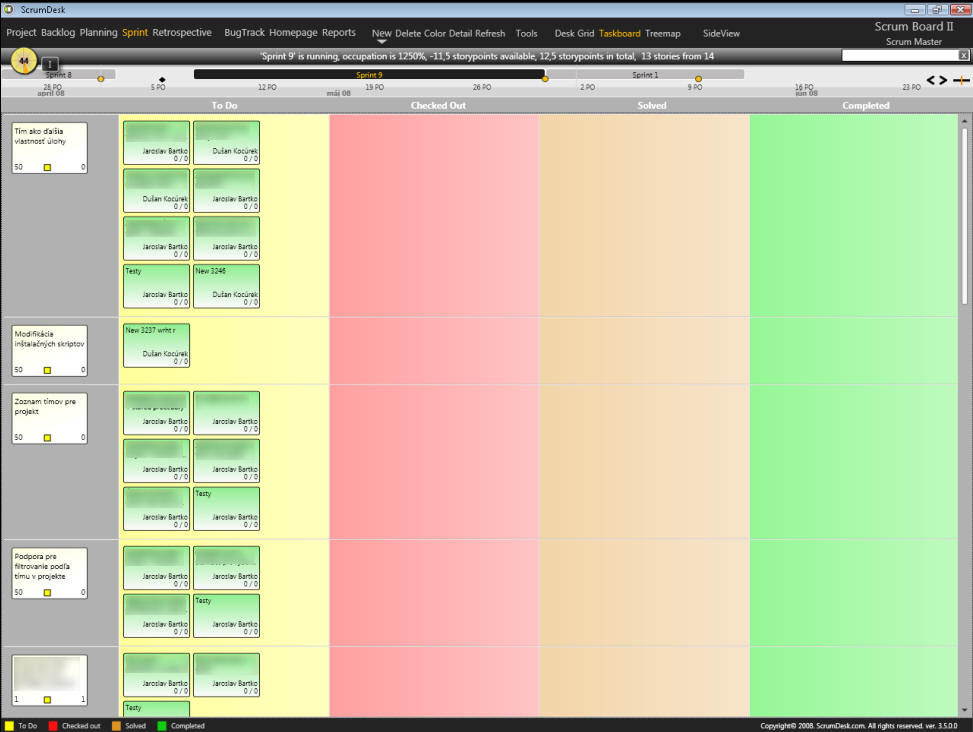Click the To Do column header
973x732 pixels.
coord(224,105)
